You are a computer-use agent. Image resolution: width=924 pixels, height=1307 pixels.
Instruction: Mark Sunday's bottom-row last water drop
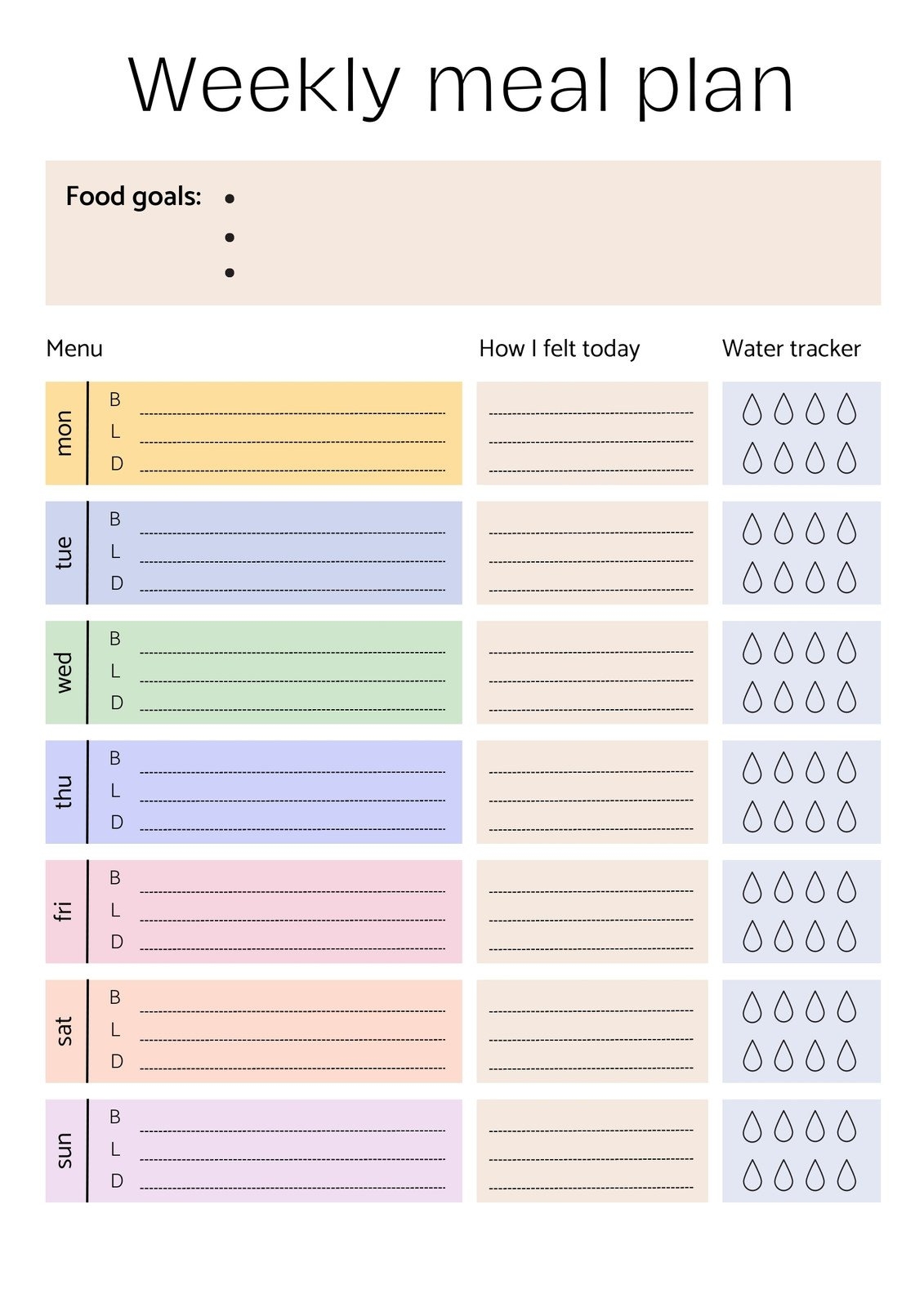pos(847,1175)
